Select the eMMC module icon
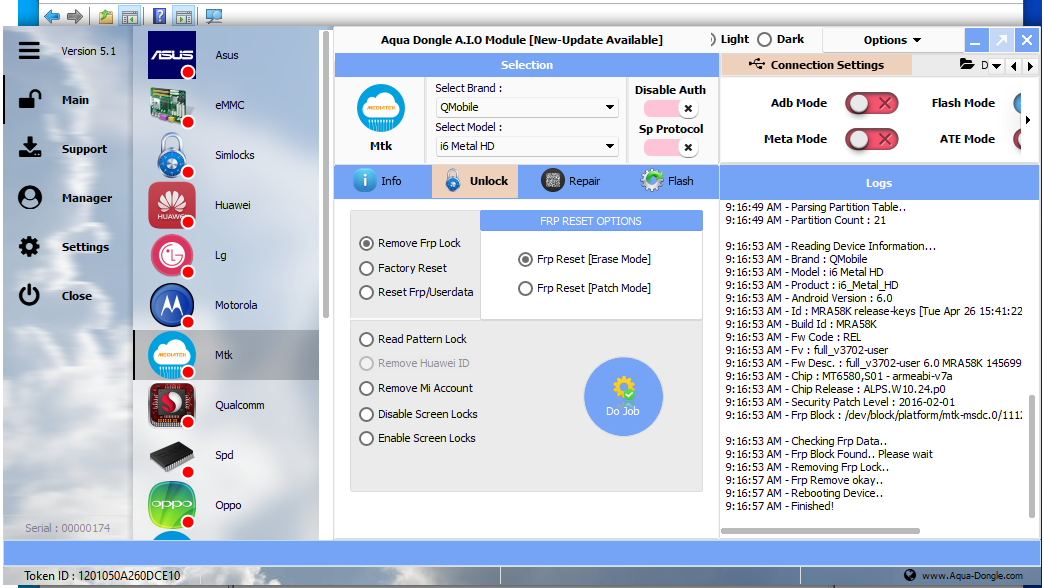1044x588 pixels. tap(172, 105)
